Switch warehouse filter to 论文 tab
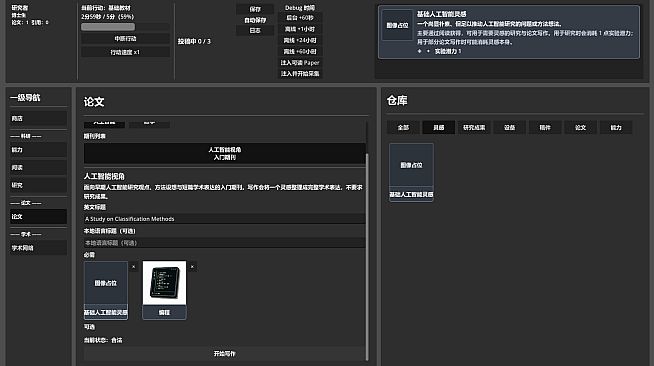 click(x=581, y=128)
